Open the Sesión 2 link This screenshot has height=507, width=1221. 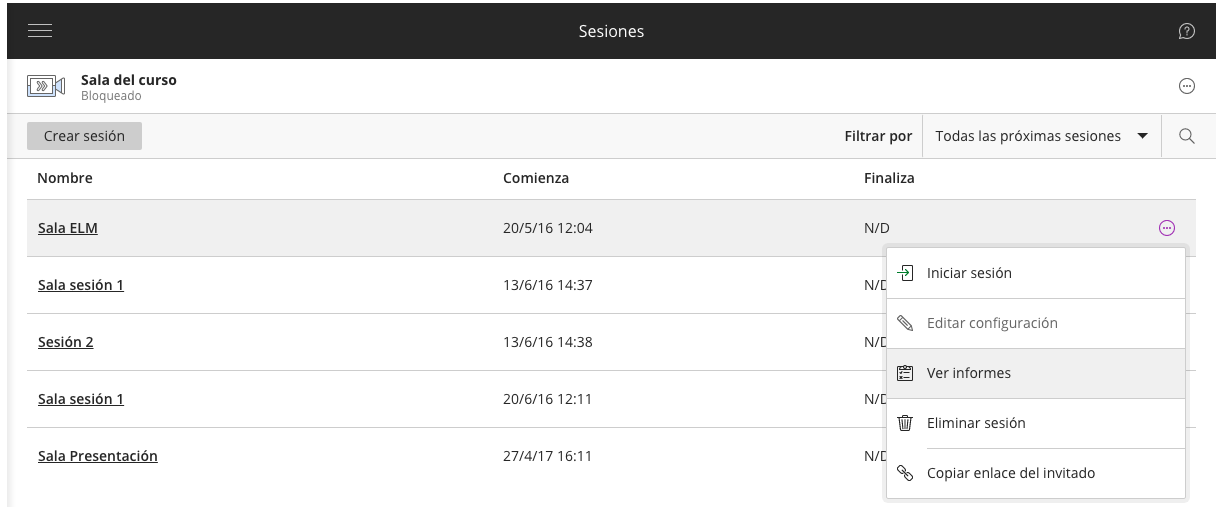coord(66,342)
